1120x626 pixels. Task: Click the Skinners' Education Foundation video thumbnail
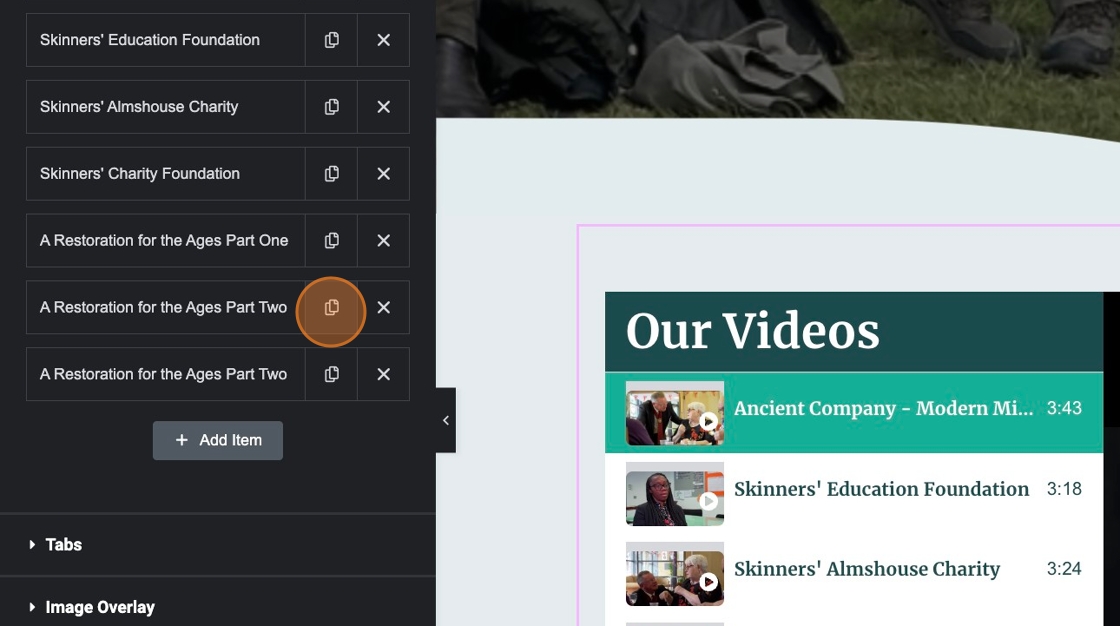click(675, 494)
